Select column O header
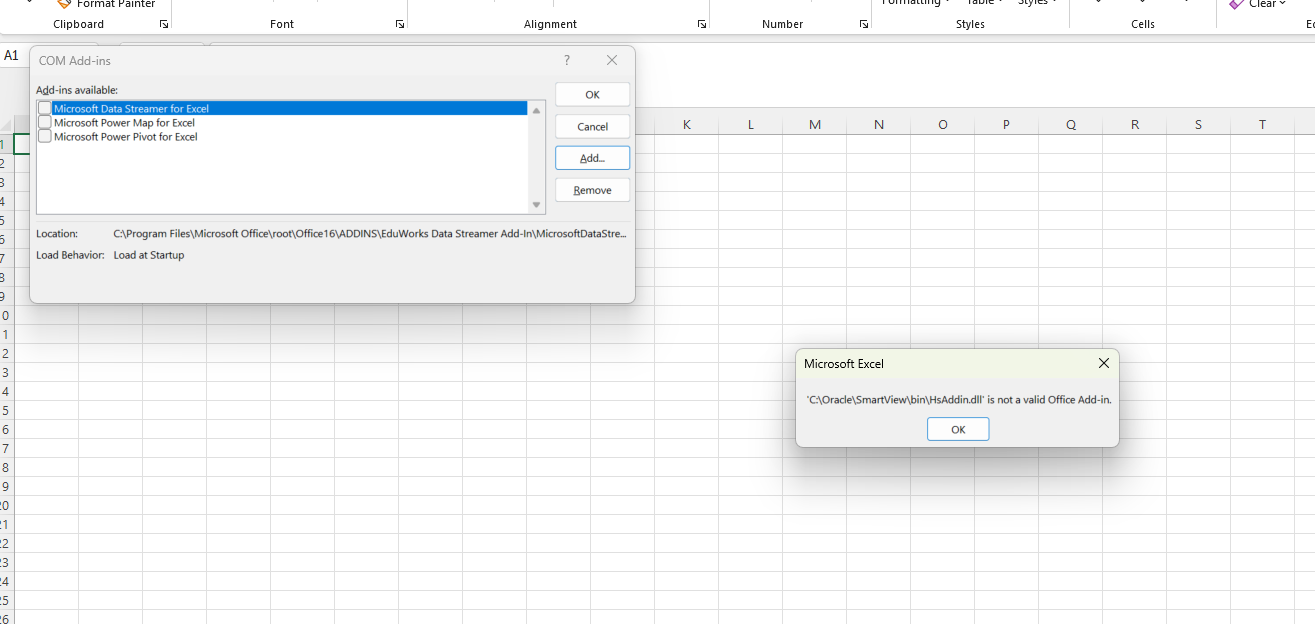 [943, 124]
